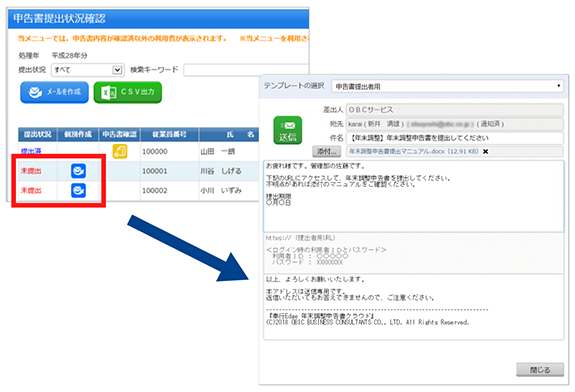Open 申告書確認 icon for 山田 一朗

(x=120, y=151)
